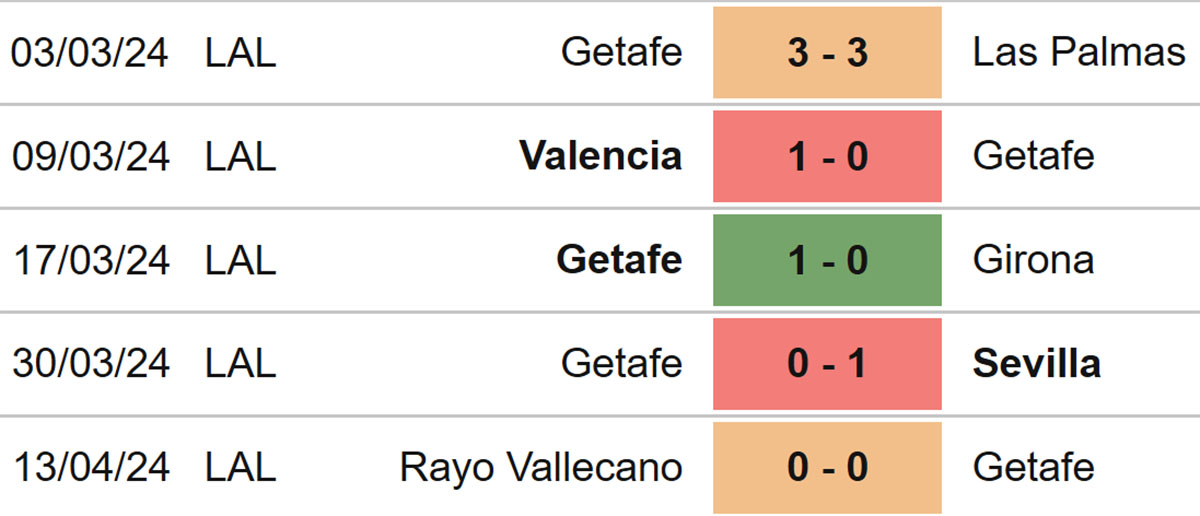Viewport: 1200px width, 516px height.
Task: Click the Rayo Vallecano team name
Action: click(541, 468)
